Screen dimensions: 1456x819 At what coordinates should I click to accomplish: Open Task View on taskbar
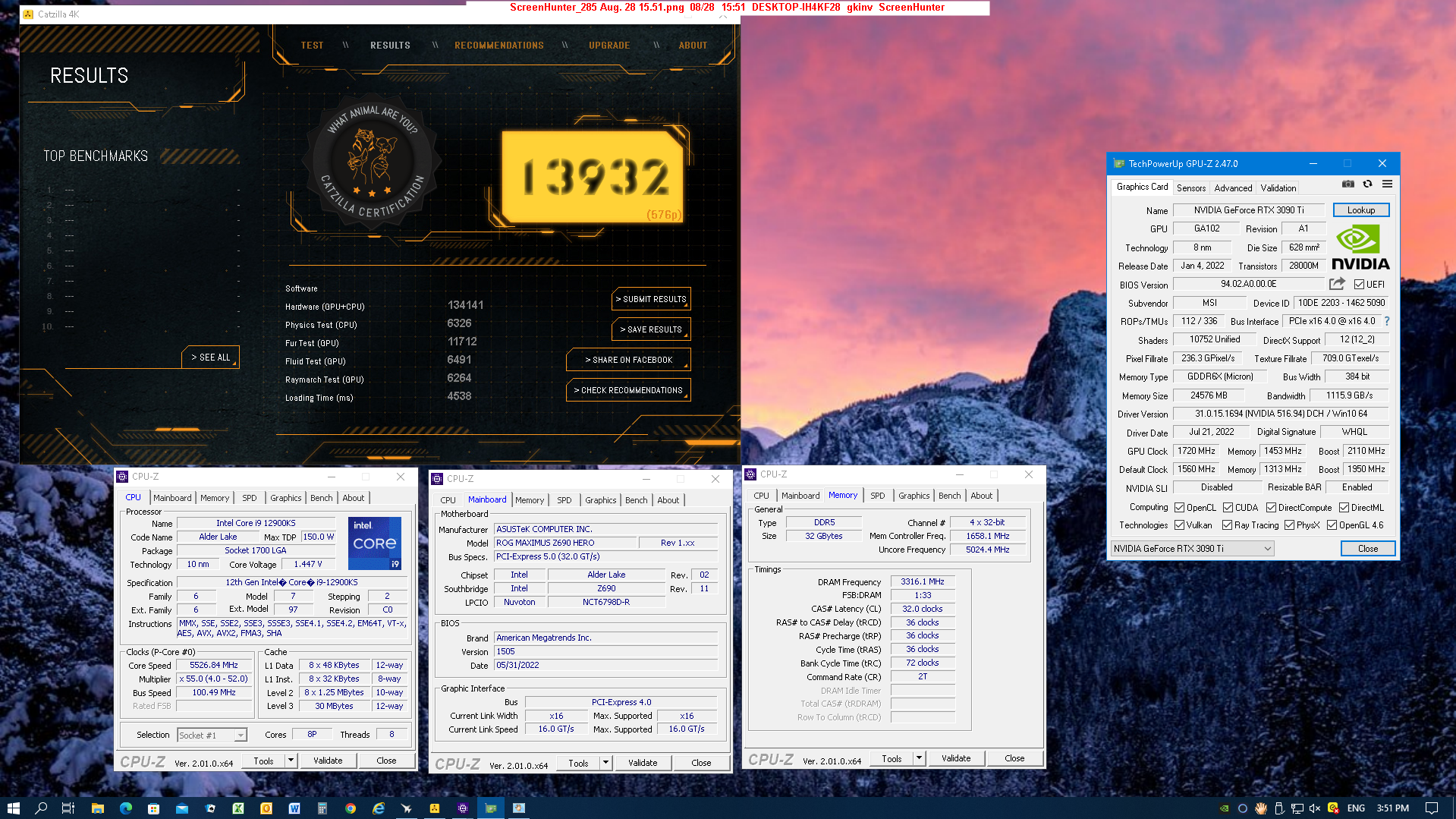pos(68,808)
